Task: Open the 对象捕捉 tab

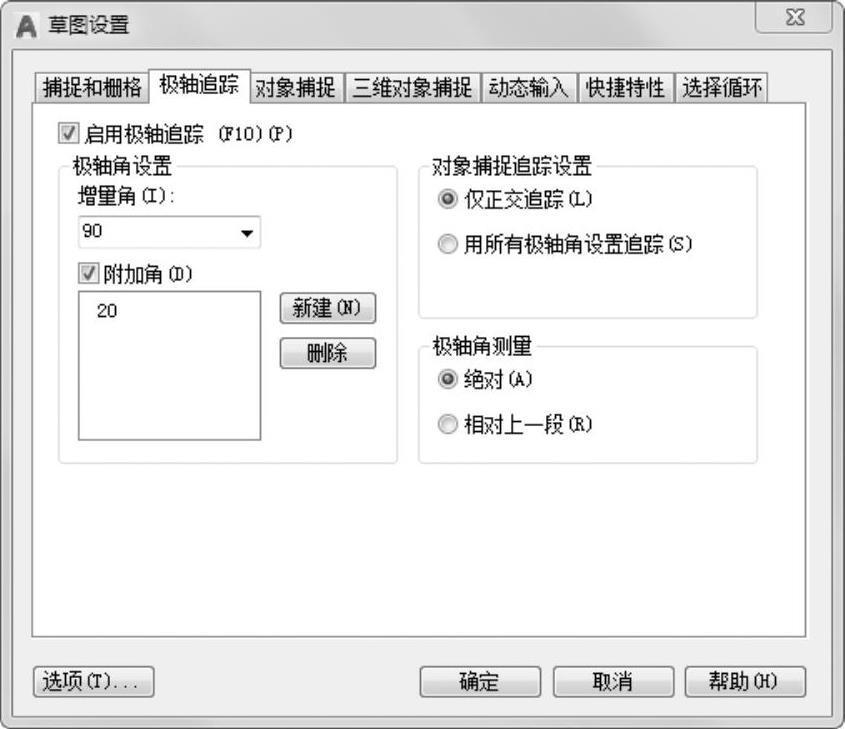Action: pyautogui.click(x=296, y=87)
